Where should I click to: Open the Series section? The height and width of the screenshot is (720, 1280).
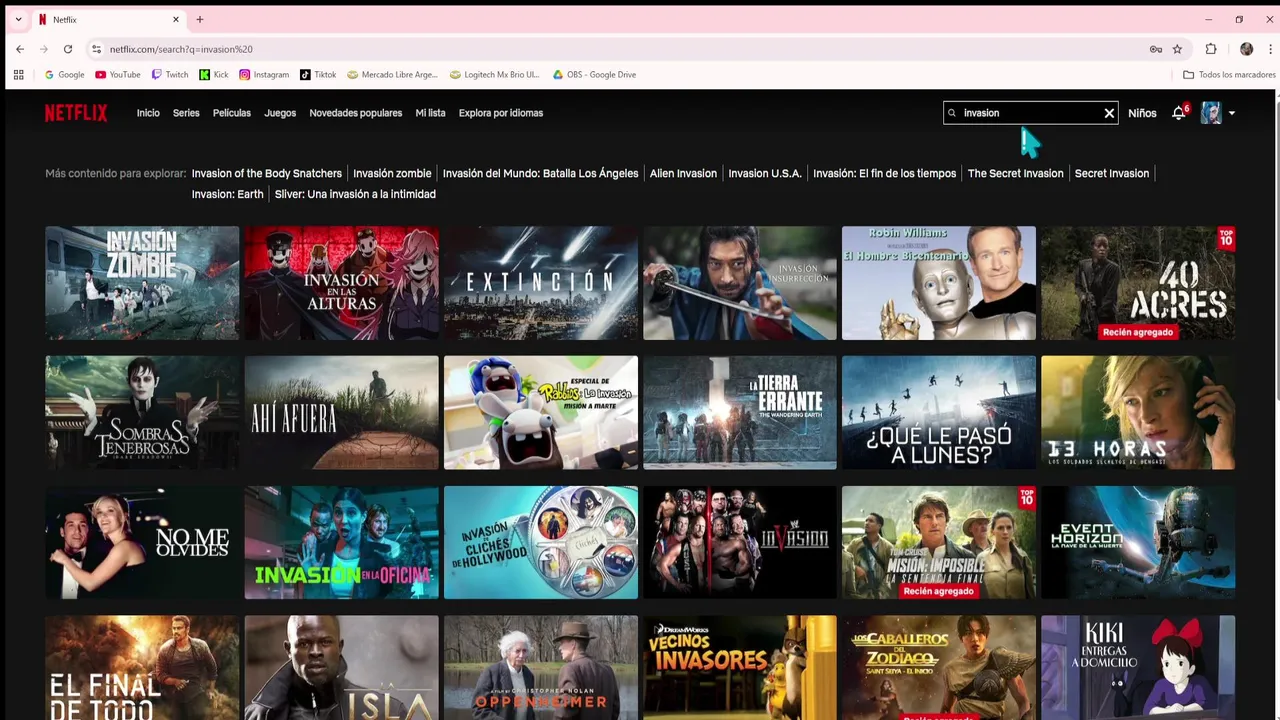point(186,113)
